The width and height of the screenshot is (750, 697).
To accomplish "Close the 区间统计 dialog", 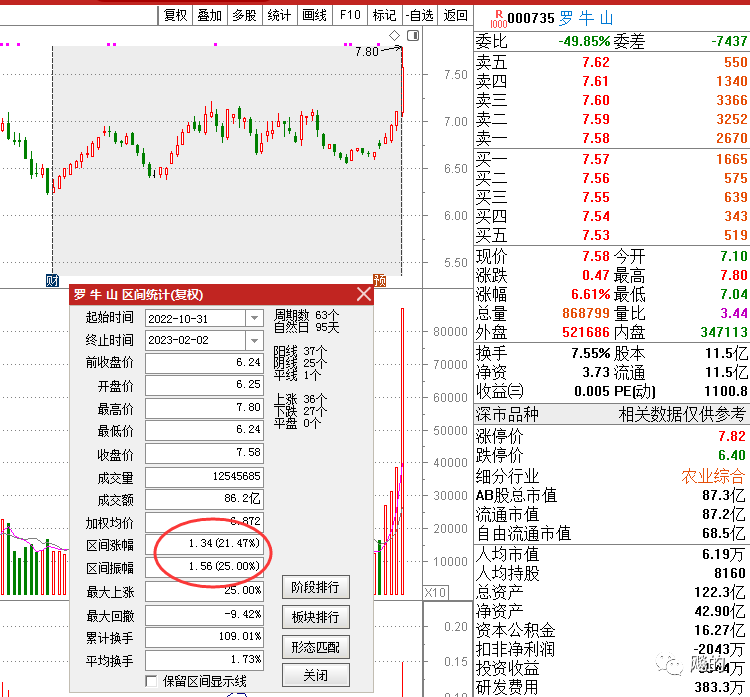I will pyautogui.click(x=364, y=294).
